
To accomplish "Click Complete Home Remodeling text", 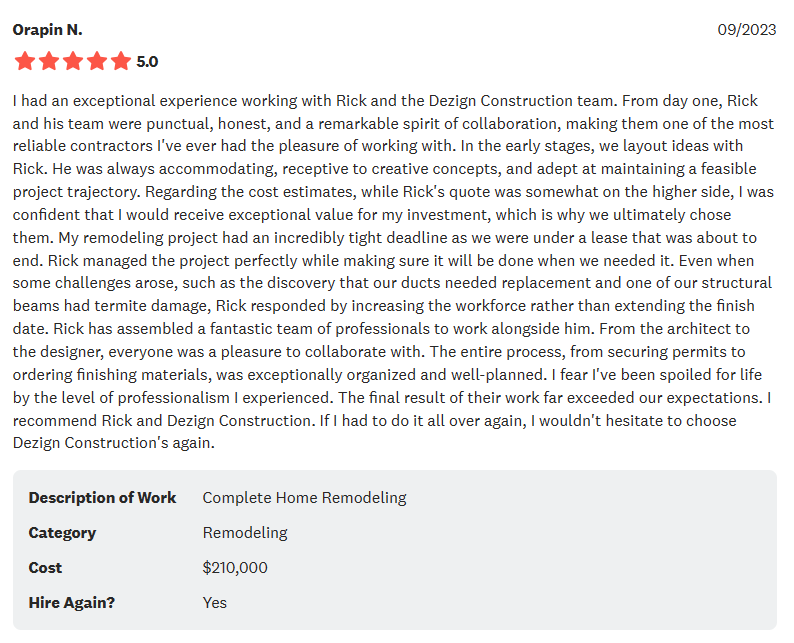I will [304, 498].
